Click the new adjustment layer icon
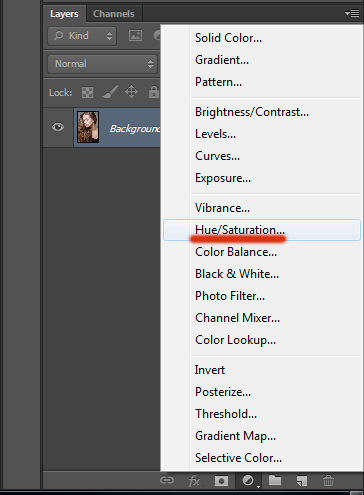The width and height of the screenshot is (364, 495). coord(249,481)
